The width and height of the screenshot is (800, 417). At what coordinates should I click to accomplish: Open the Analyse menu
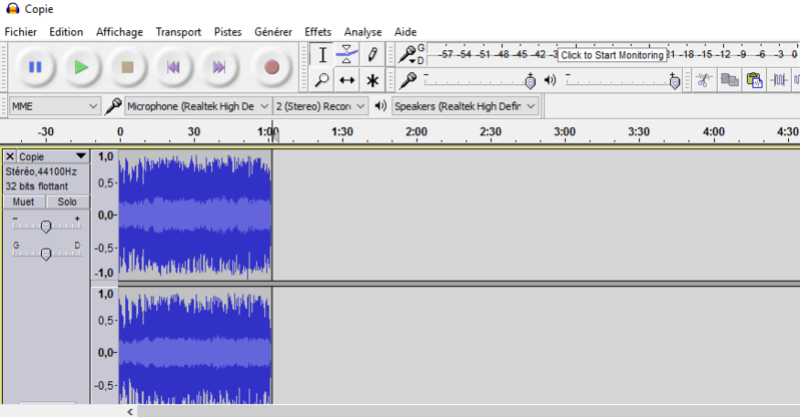[x=363, y=32]
